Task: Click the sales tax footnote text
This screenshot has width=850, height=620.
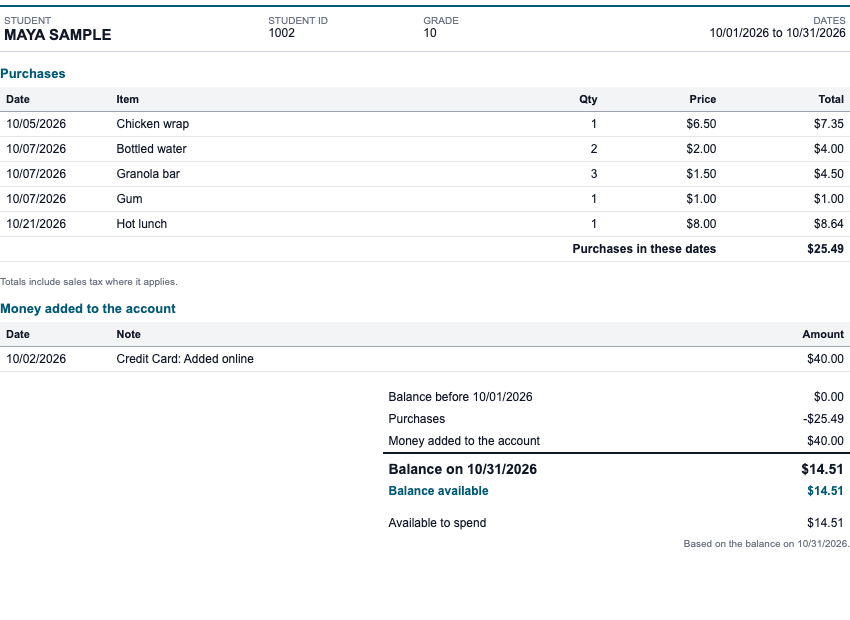Action: (89, 282)
